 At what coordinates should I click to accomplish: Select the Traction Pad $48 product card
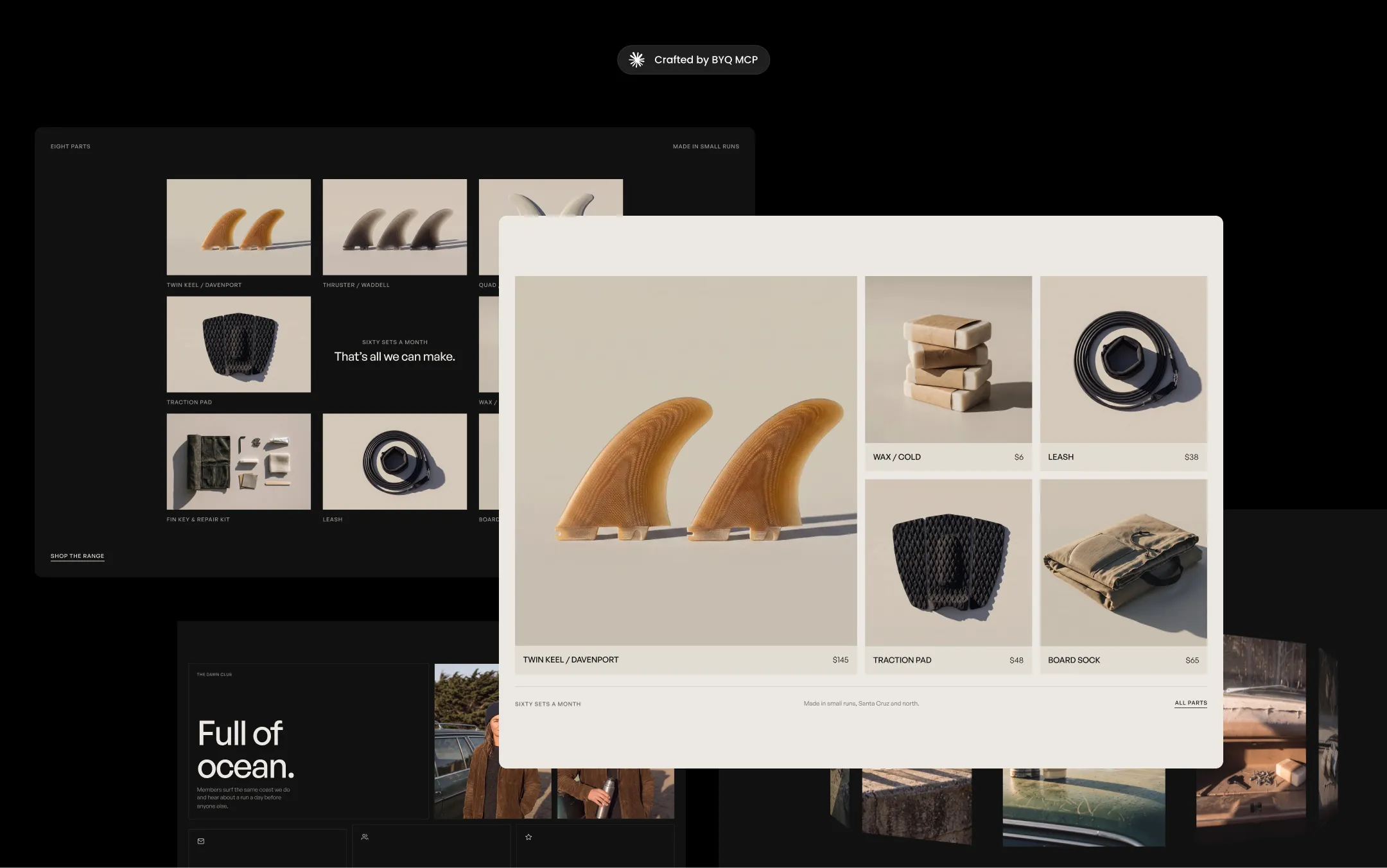pyautogui.click(x=948, y=577)
